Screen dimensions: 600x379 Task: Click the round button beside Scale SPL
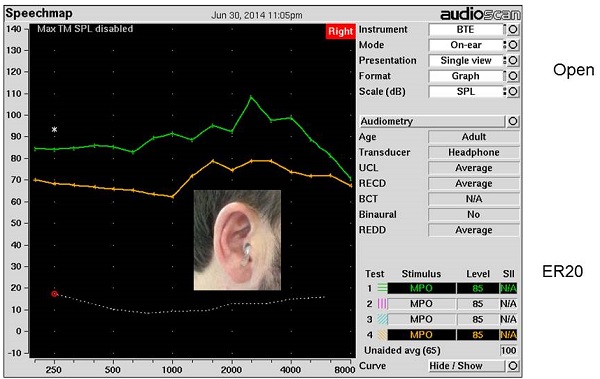tap(513, 91)
